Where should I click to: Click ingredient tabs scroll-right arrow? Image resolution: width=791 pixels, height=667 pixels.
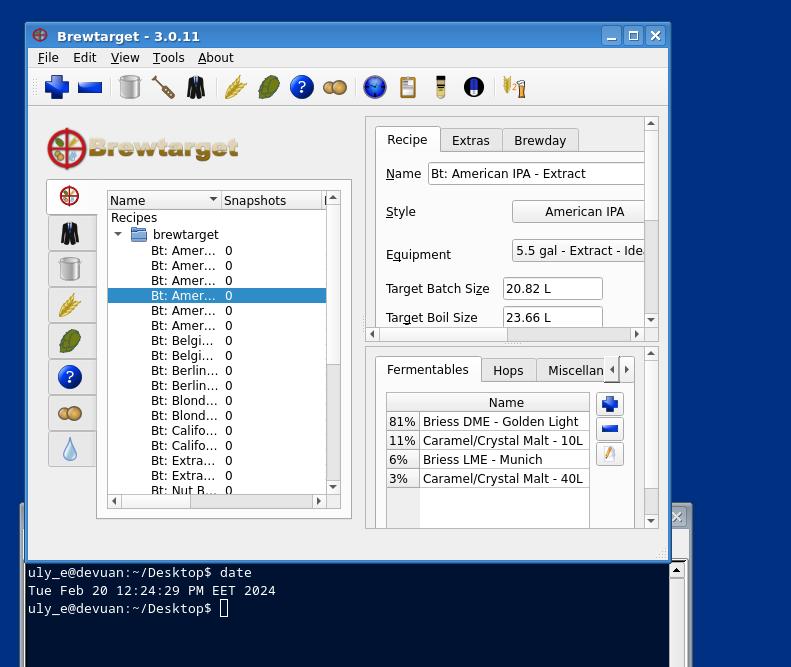[627, 370]
